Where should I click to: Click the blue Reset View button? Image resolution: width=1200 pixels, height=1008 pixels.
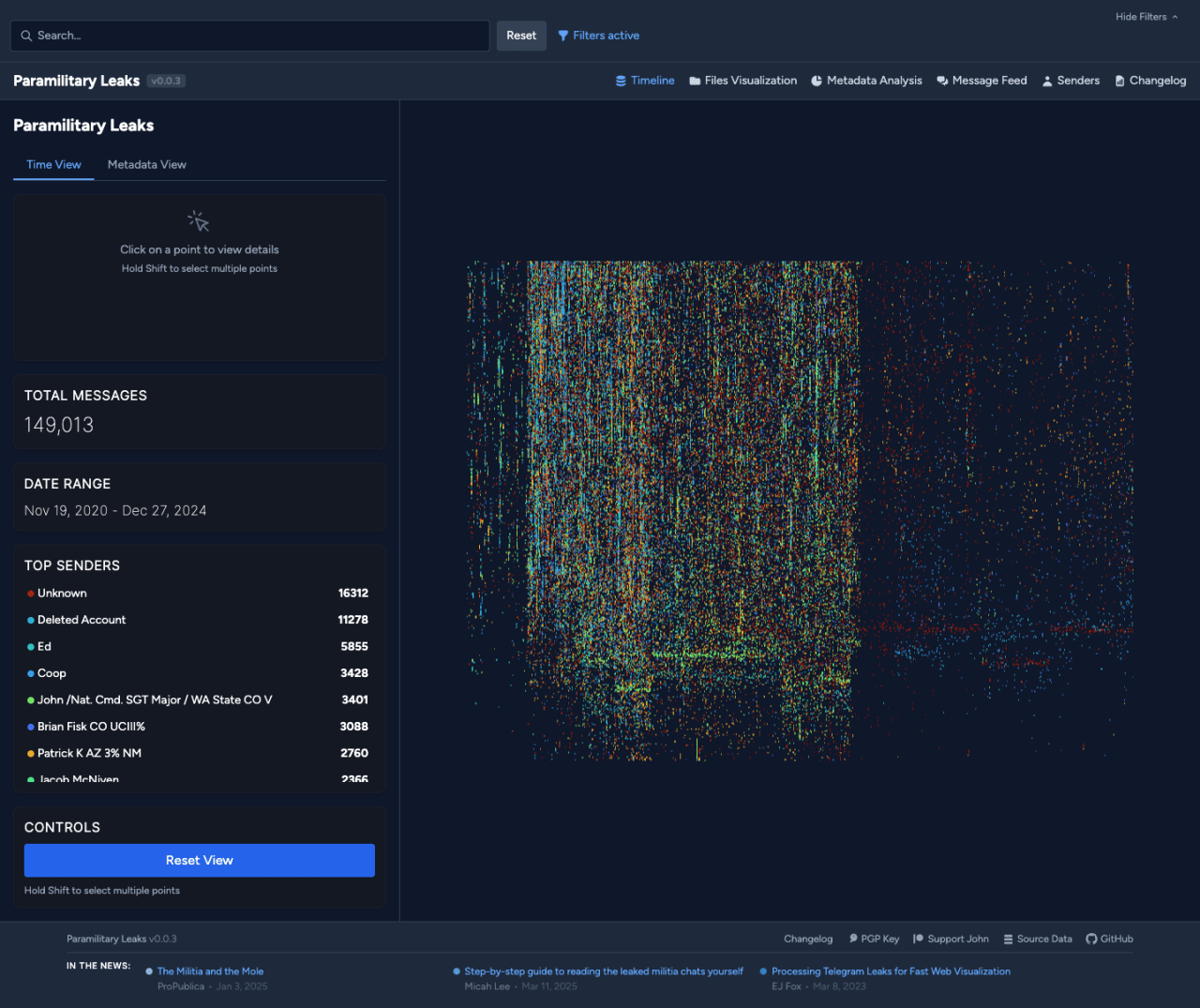click(200, 861)
